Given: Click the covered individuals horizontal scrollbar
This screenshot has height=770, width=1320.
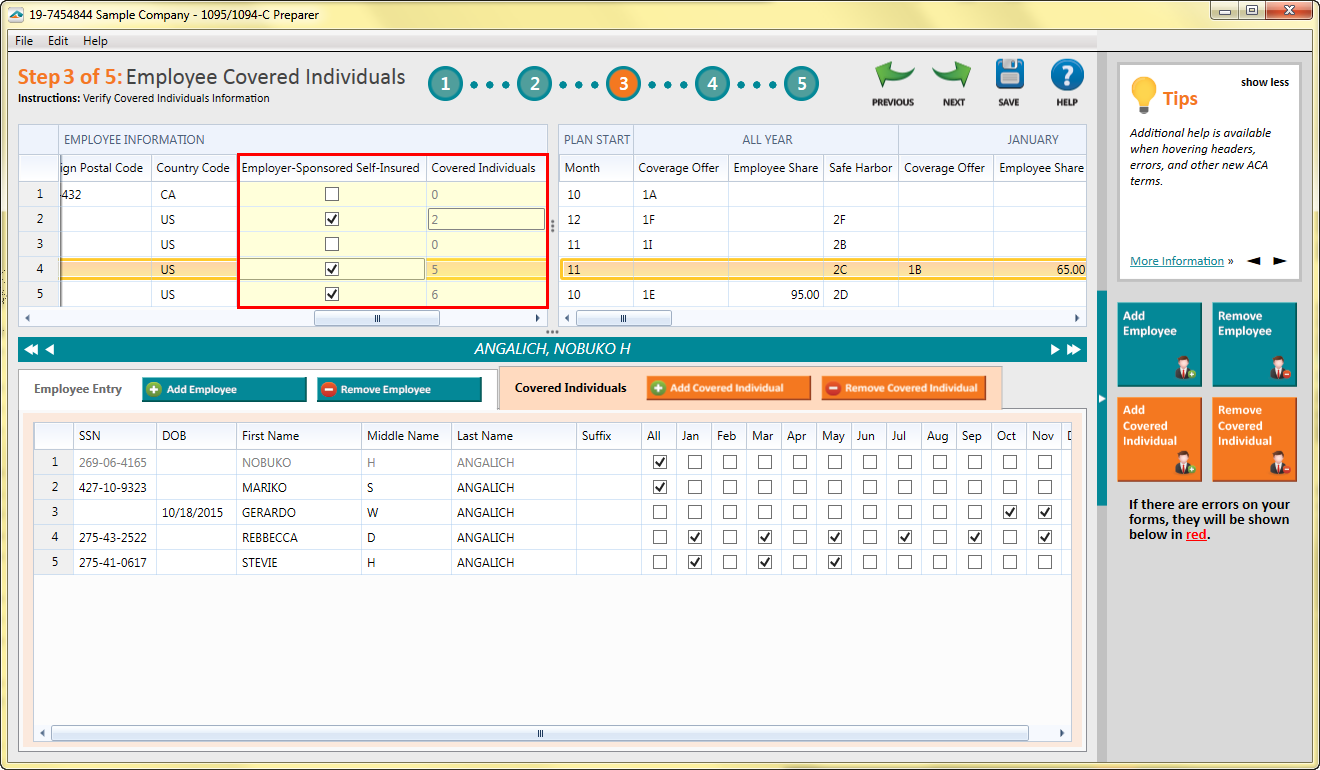Looking at the screenshot, I should [x=540, y=733].
